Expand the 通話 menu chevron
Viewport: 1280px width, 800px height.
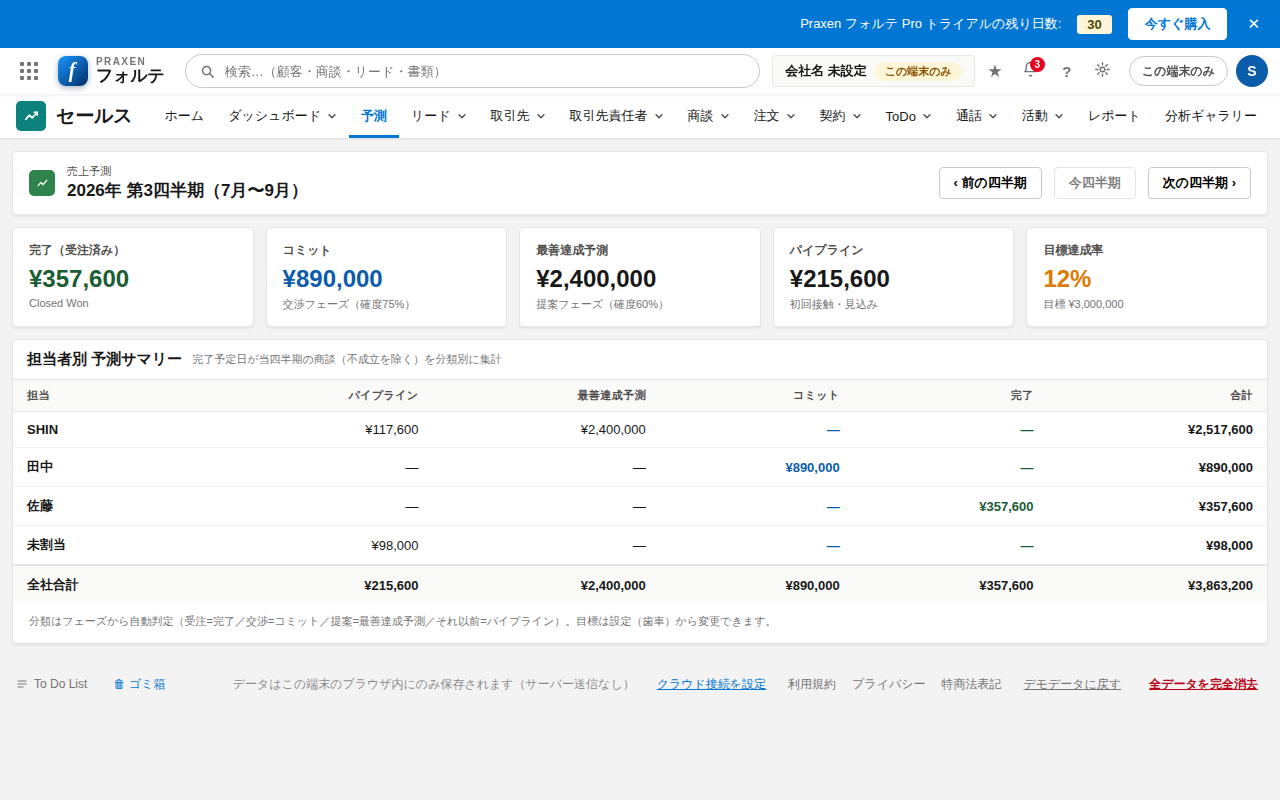993,116
